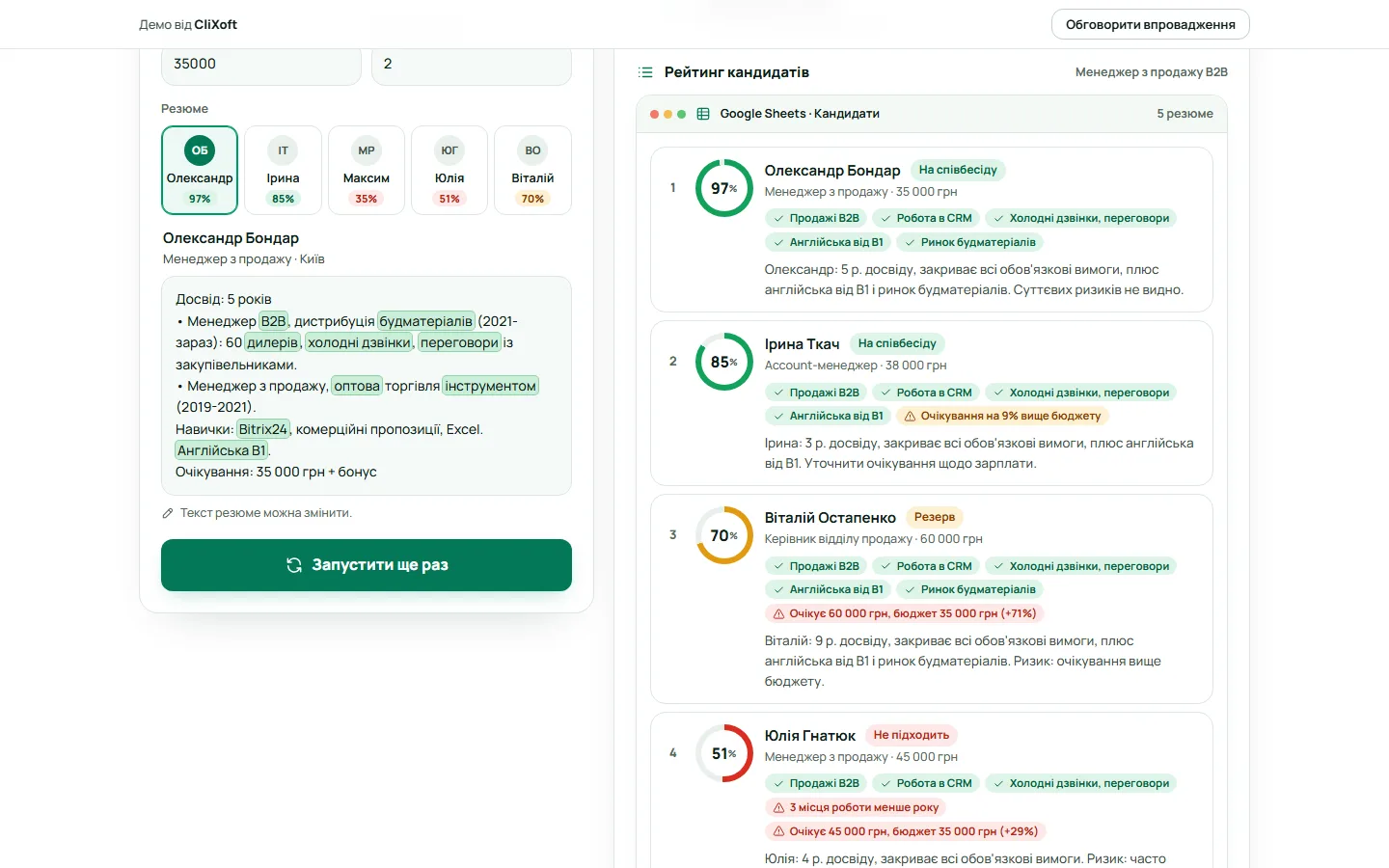Click the 97% score ring for Олександр Бондар
Screen dimensions: 1389x868
[724, 188]
